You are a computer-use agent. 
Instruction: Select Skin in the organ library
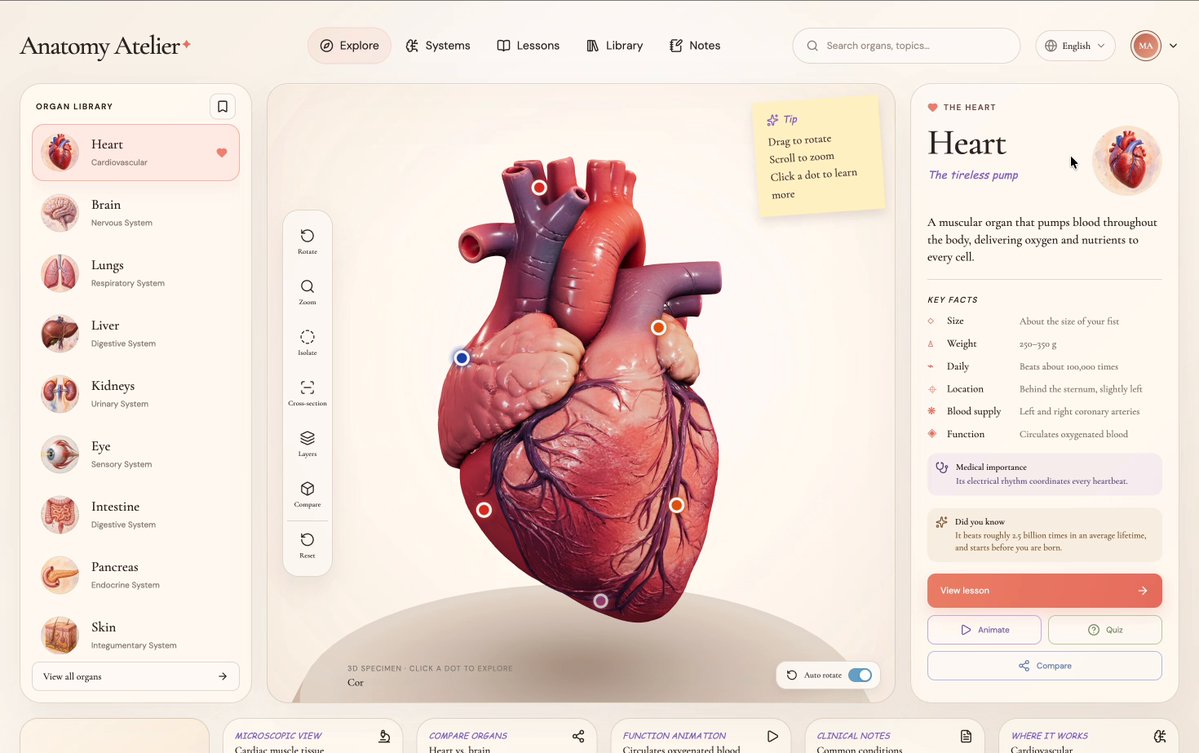(135, 635)
